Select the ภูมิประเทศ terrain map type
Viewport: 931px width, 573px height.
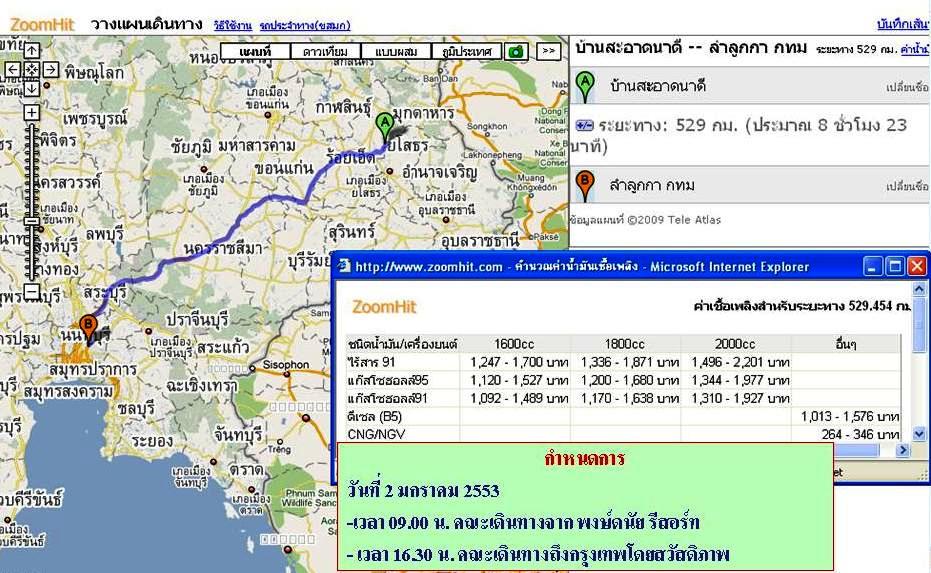pyautogui.click(x=466, y=51)
